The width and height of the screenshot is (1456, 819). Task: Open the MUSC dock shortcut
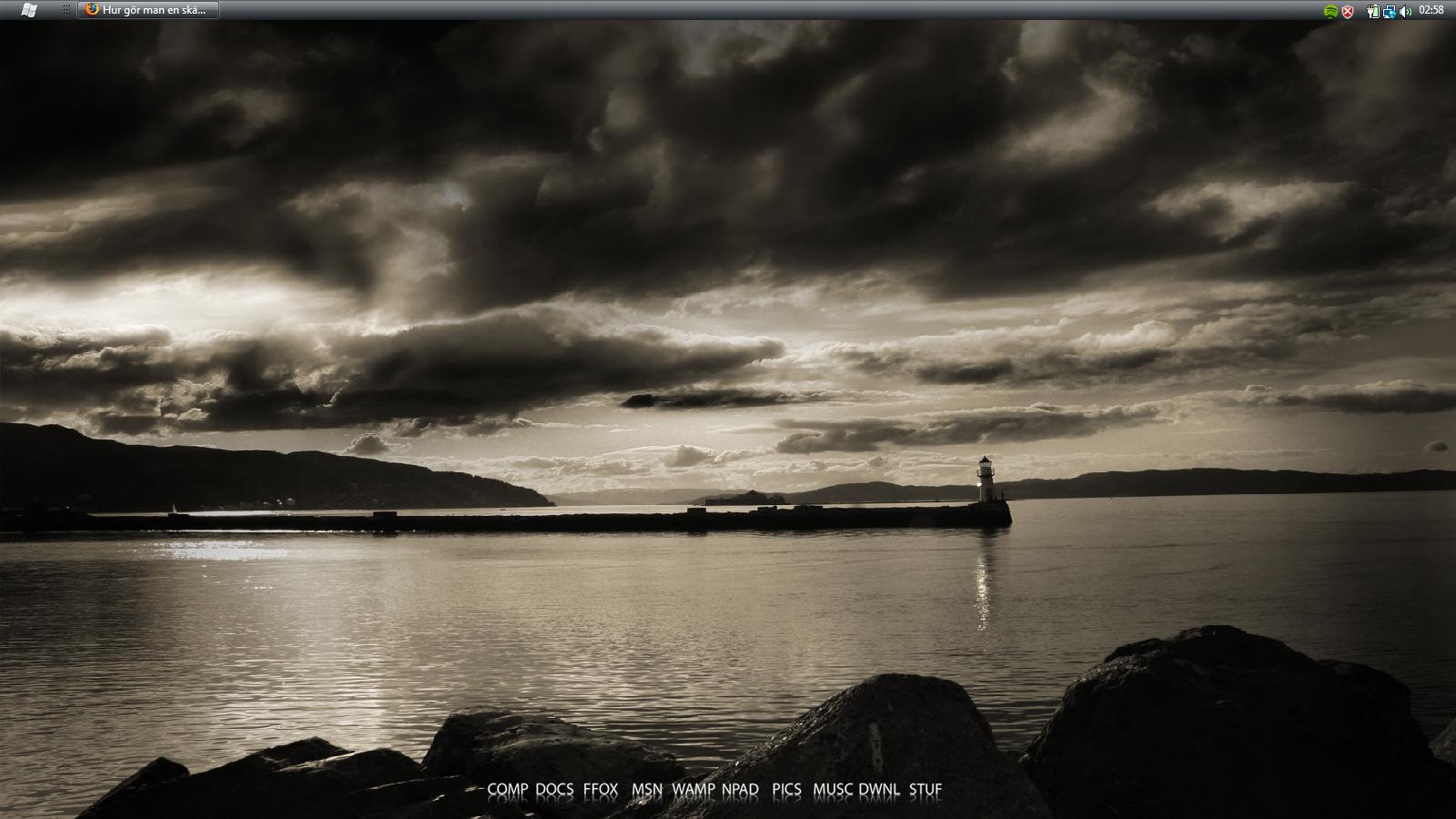coord(833,789)
